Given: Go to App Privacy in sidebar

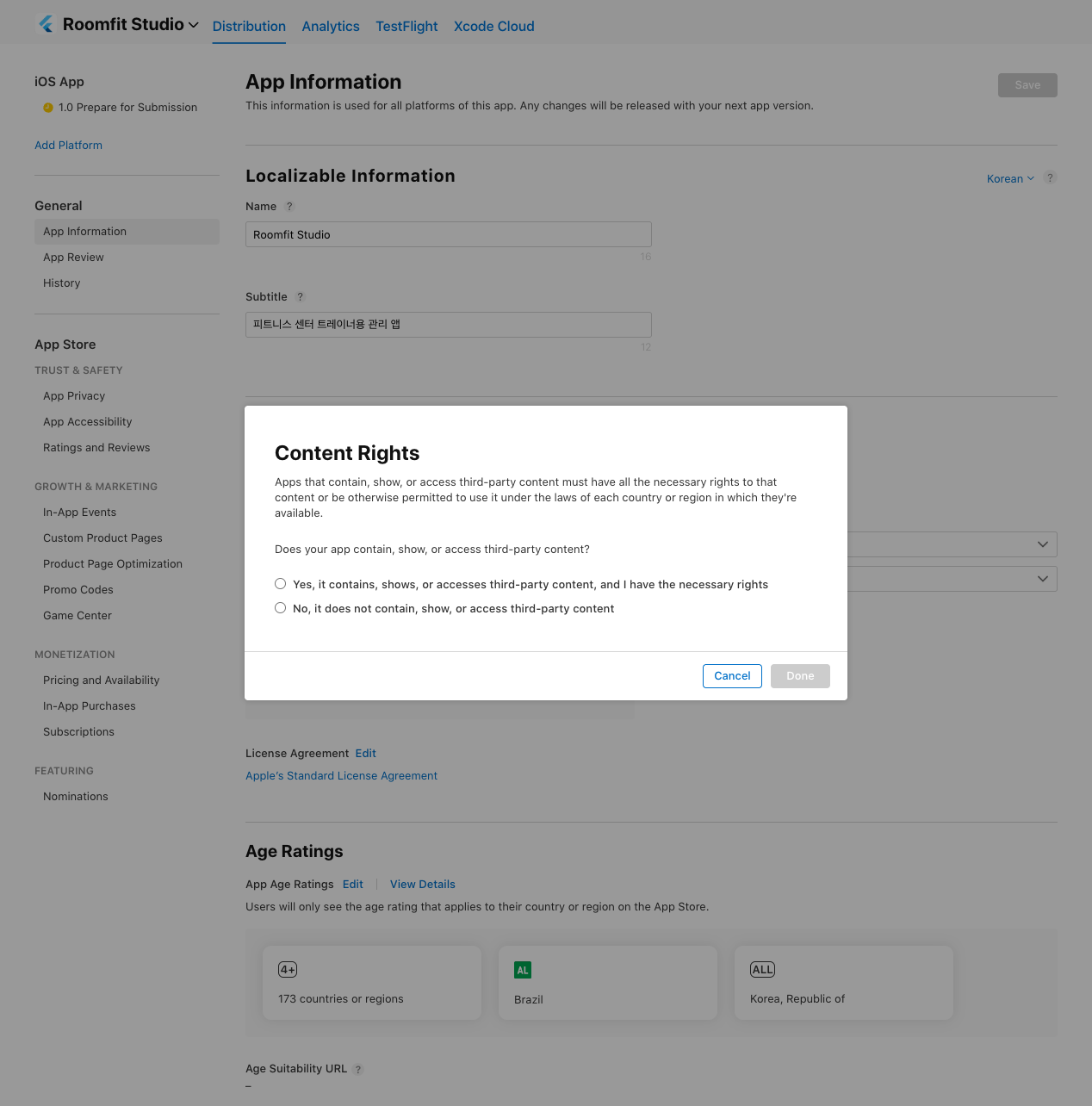Looking at the screenshot, I should (74, 396).
